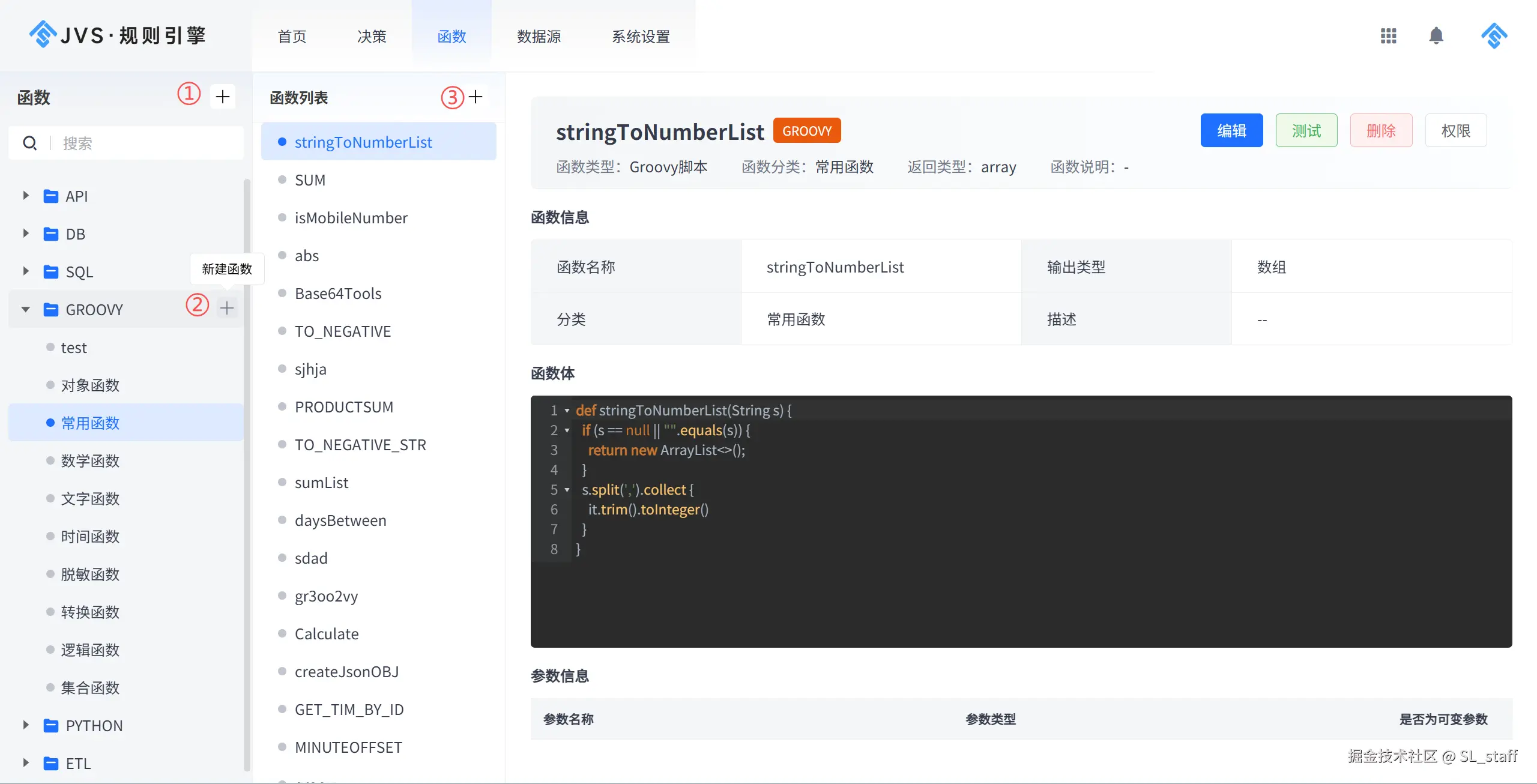Click the green 测试 button
The width and height of the screenshot is (1537, 784).
(1306, 130)
